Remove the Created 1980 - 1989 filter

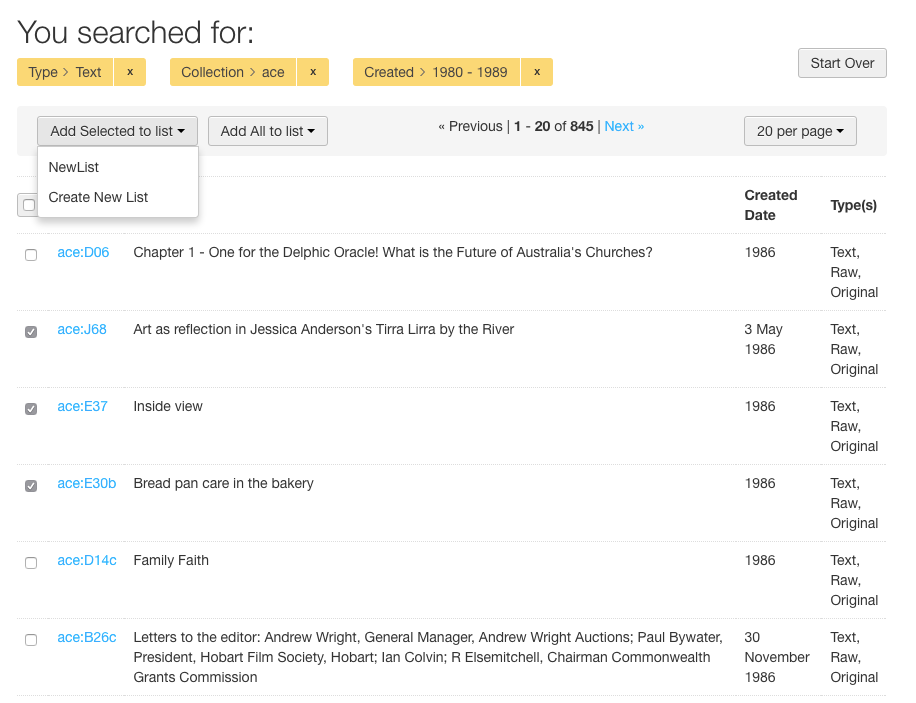(537, 72)
